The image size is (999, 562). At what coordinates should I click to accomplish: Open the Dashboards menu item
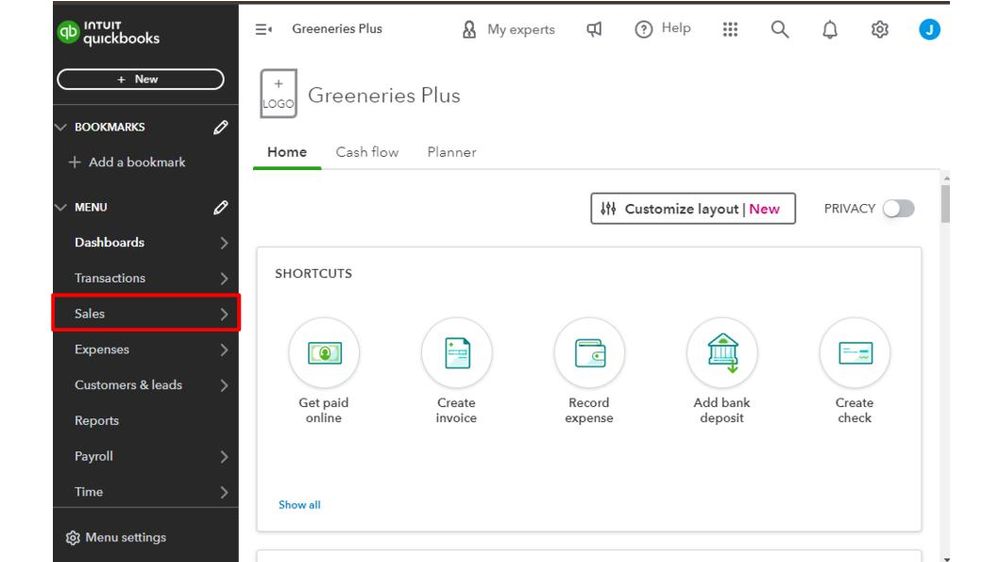pyautogui.click(x=110, y=242)
